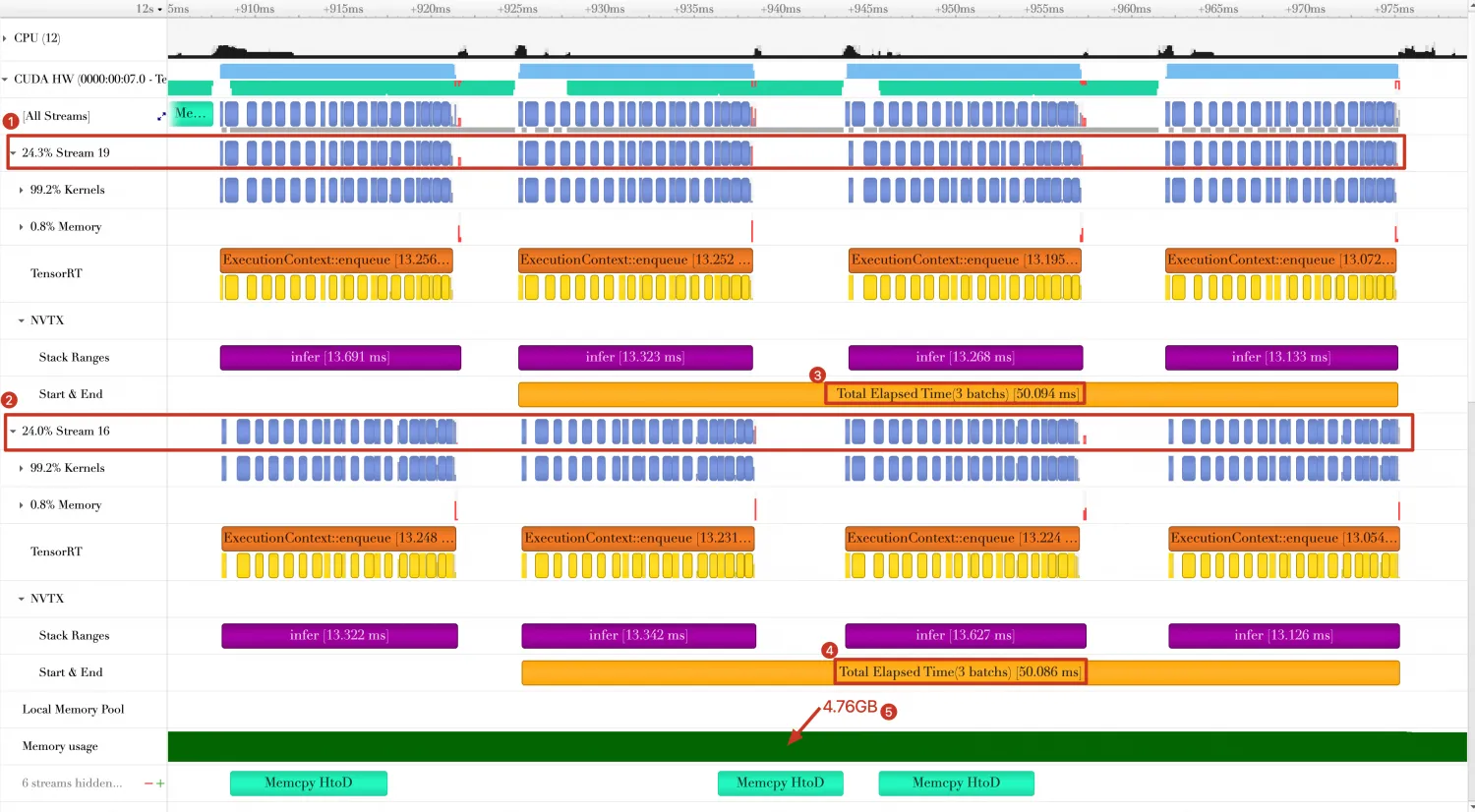Click the +970ms mark on the ruler

pyautogui.click(x=1306, y=9)
